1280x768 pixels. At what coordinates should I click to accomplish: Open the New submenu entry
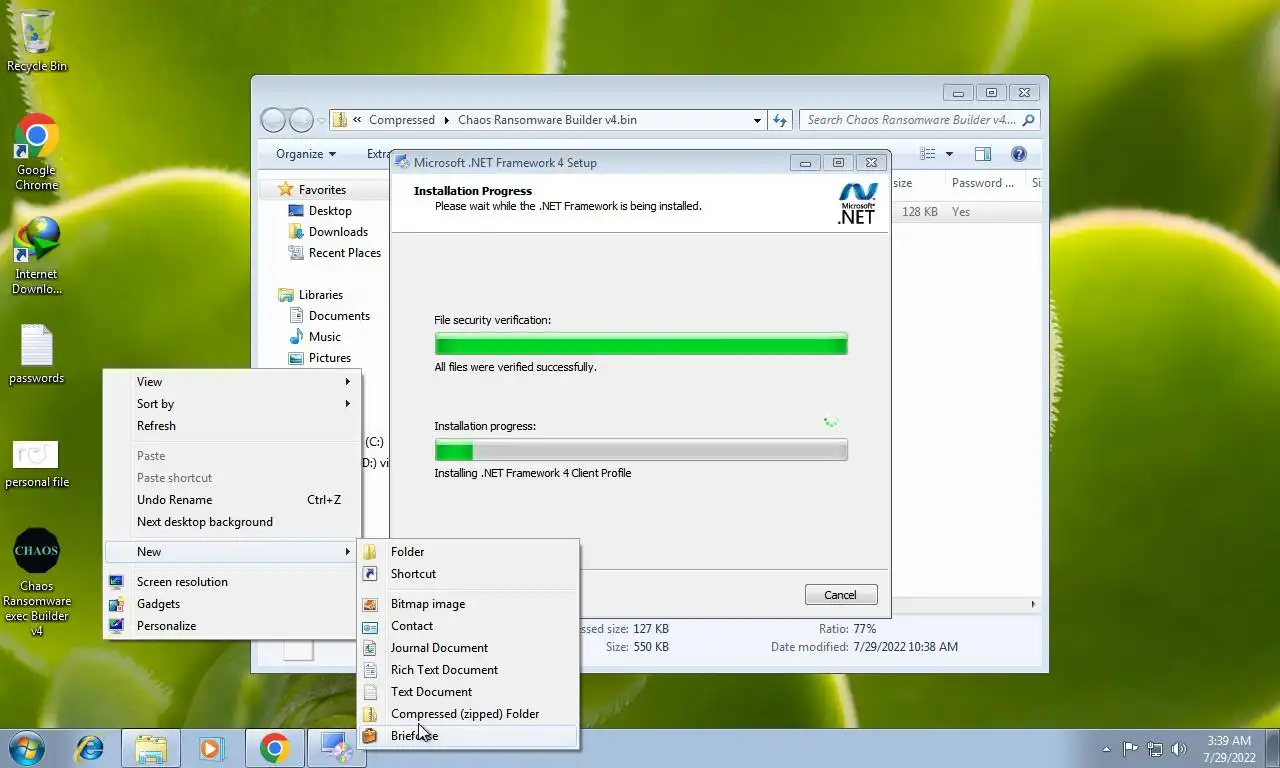(232, 552)
